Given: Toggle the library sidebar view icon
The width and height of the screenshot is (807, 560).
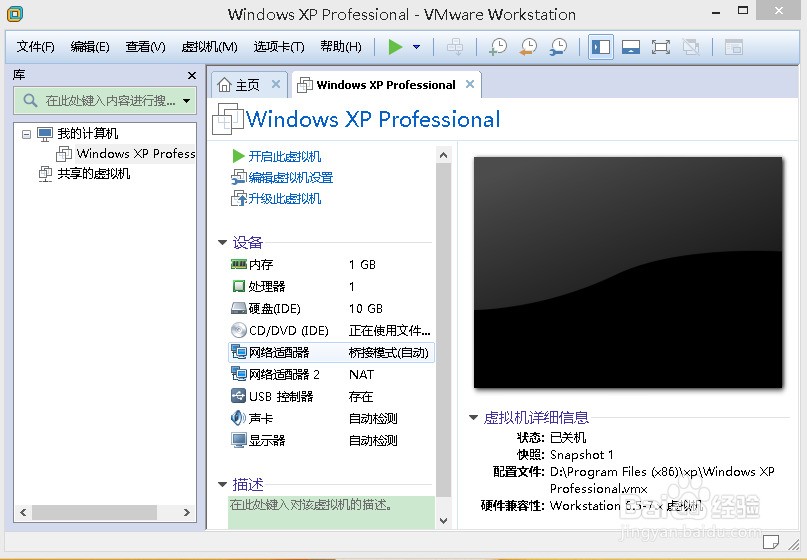Looking at the screenshot, I should click(601, 47).
